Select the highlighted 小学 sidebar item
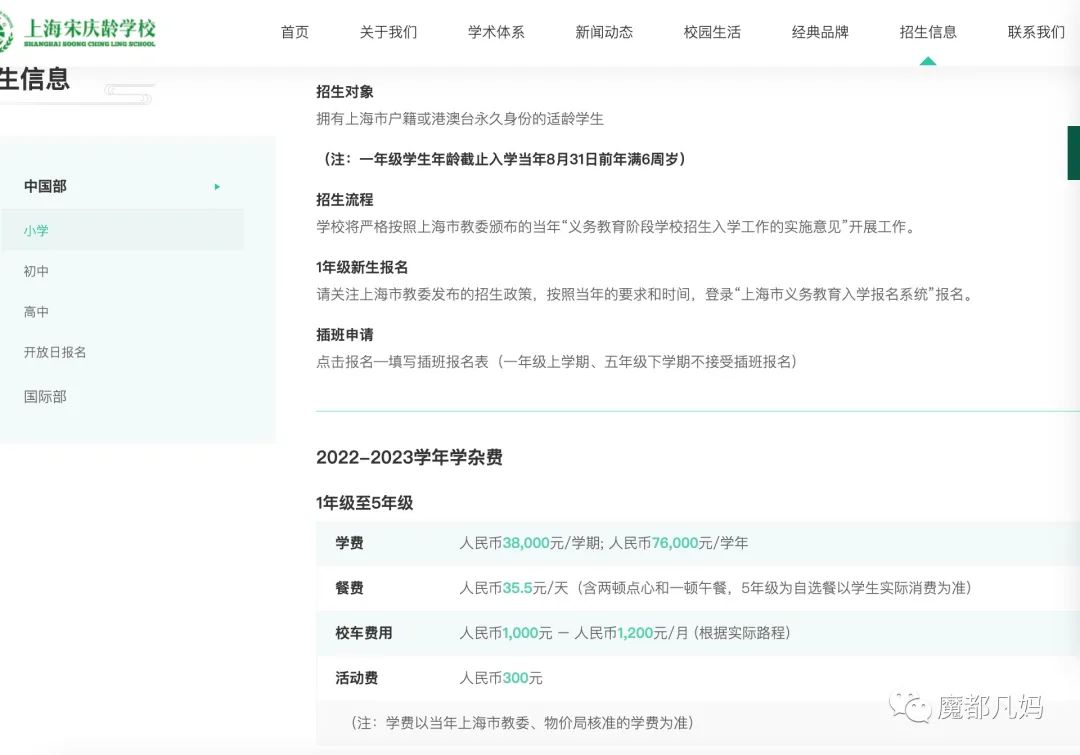The height and width of the screenshot is (755, 1080). [36, 231]
